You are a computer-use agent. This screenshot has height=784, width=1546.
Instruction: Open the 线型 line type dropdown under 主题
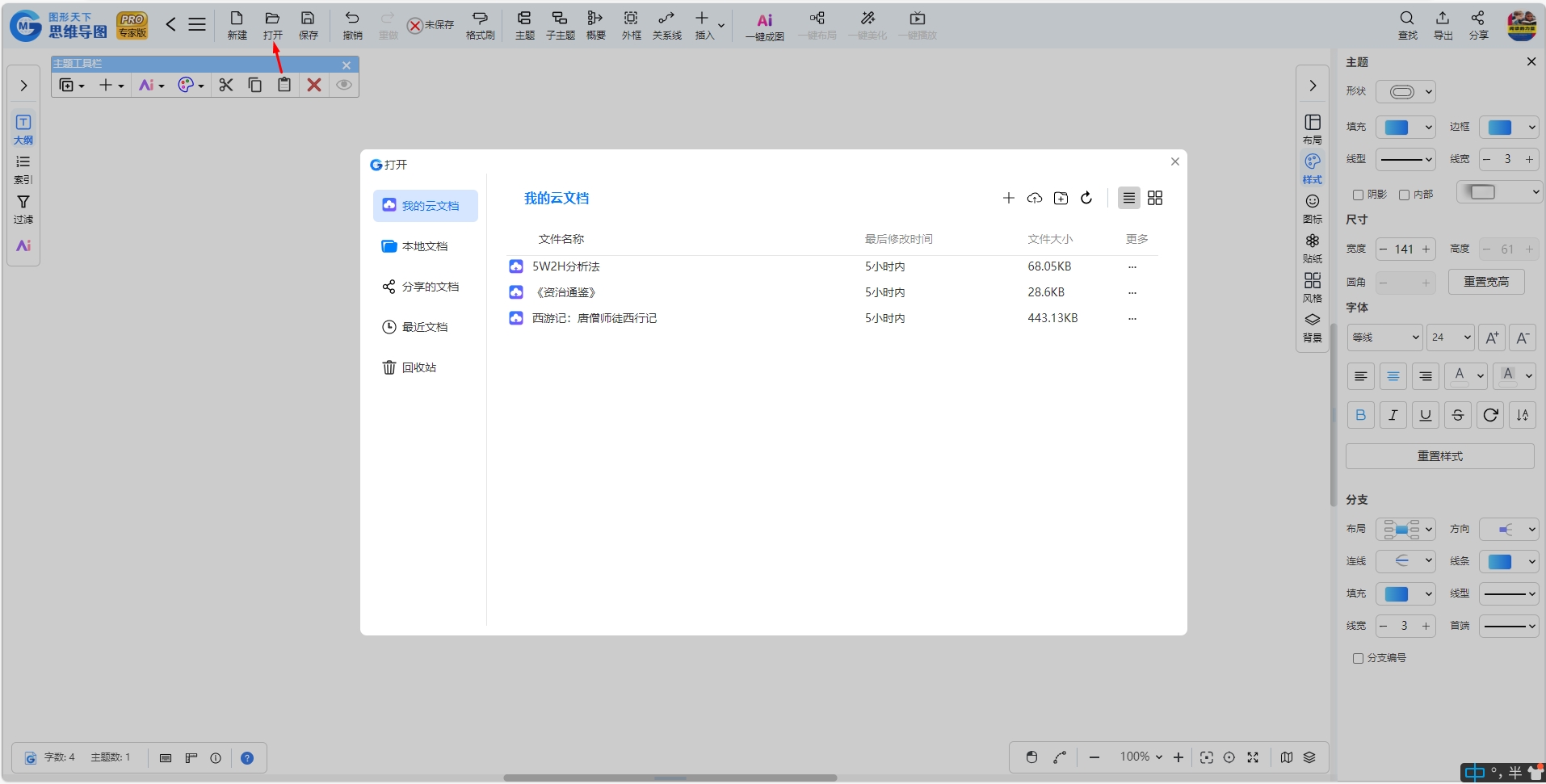[1405, 159]
